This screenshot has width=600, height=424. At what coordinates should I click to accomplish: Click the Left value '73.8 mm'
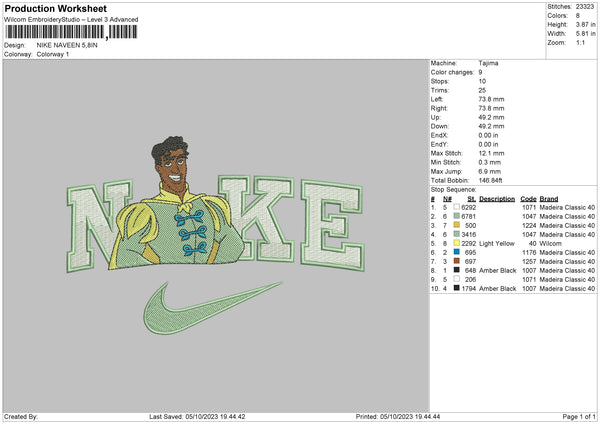[x=491, y=99]
